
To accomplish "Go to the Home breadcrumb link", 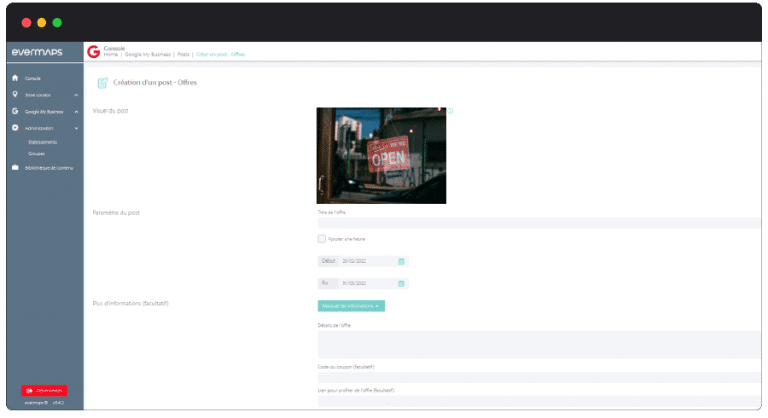I will (111, 54).
